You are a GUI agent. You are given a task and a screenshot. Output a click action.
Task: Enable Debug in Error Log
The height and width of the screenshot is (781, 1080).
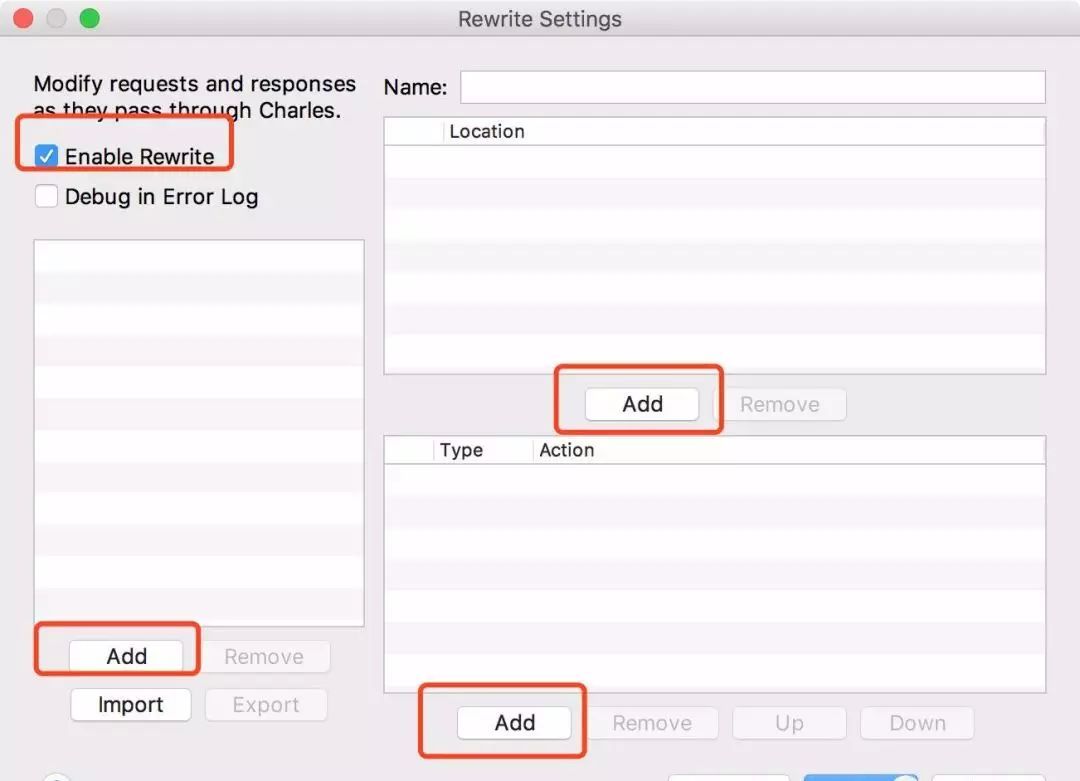[x=47, y=197]
